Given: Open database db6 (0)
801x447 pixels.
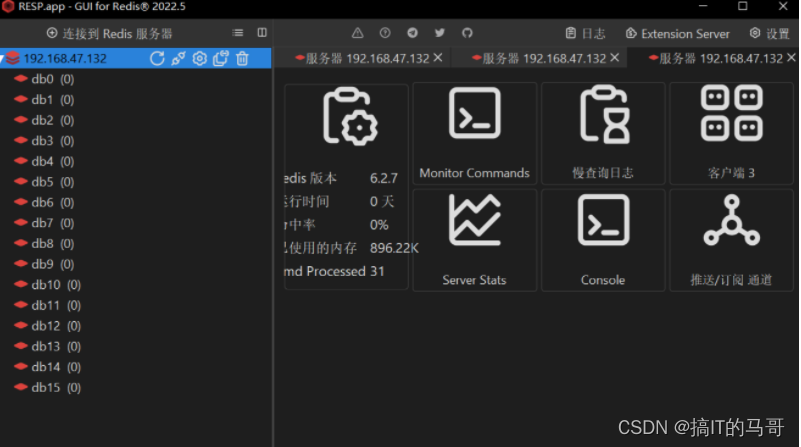Looking at the screenshot, I should coord(44,202).
